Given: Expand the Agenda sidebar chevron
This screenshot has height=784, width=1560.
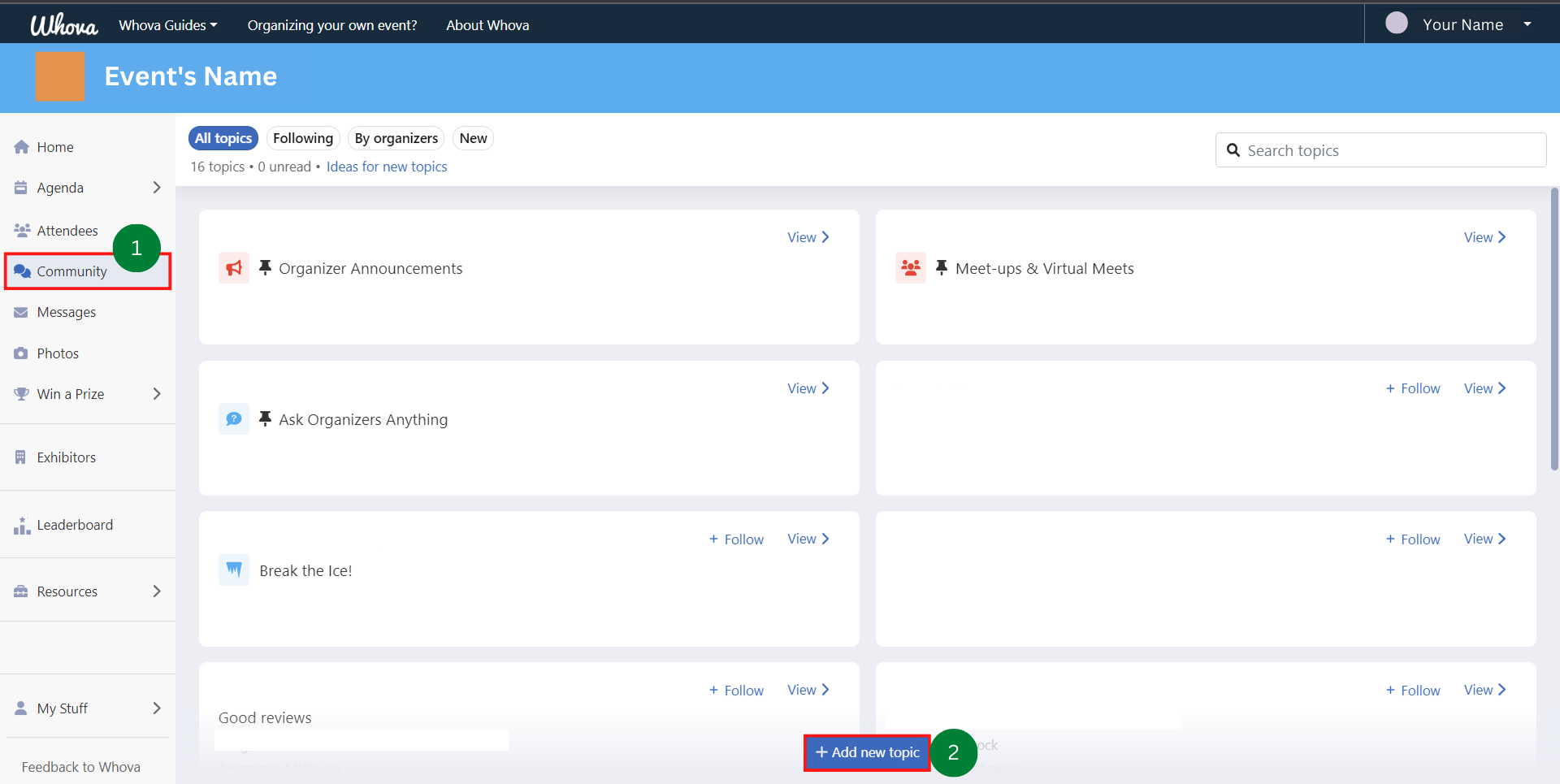Looking at the screenshot, I should [157, 188].
